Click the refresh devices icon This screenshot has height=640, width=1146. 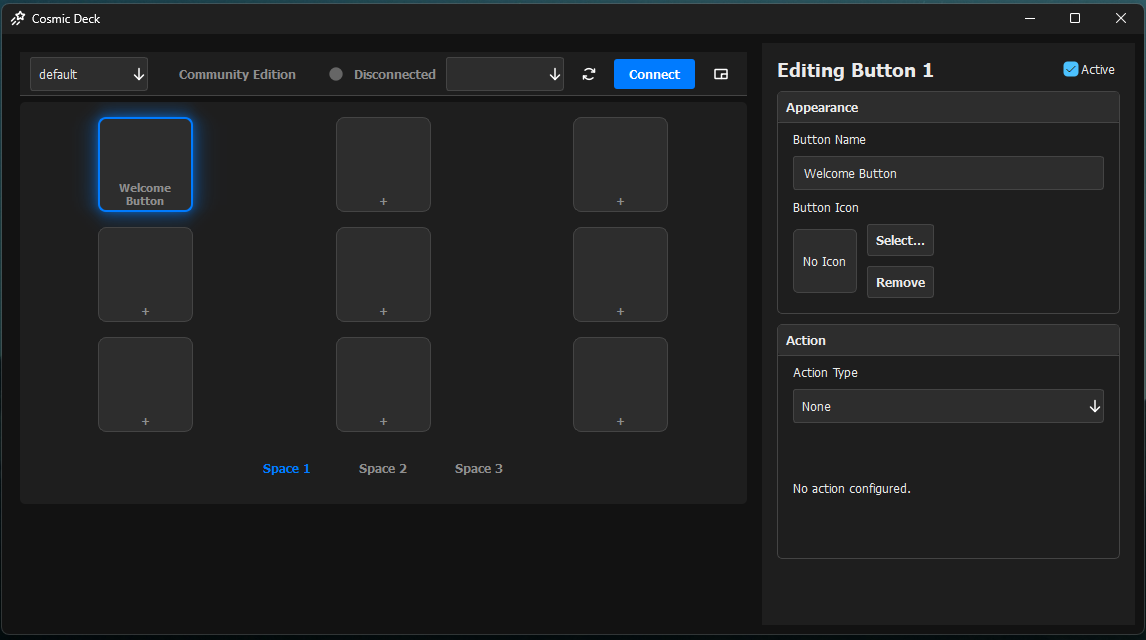589,74
